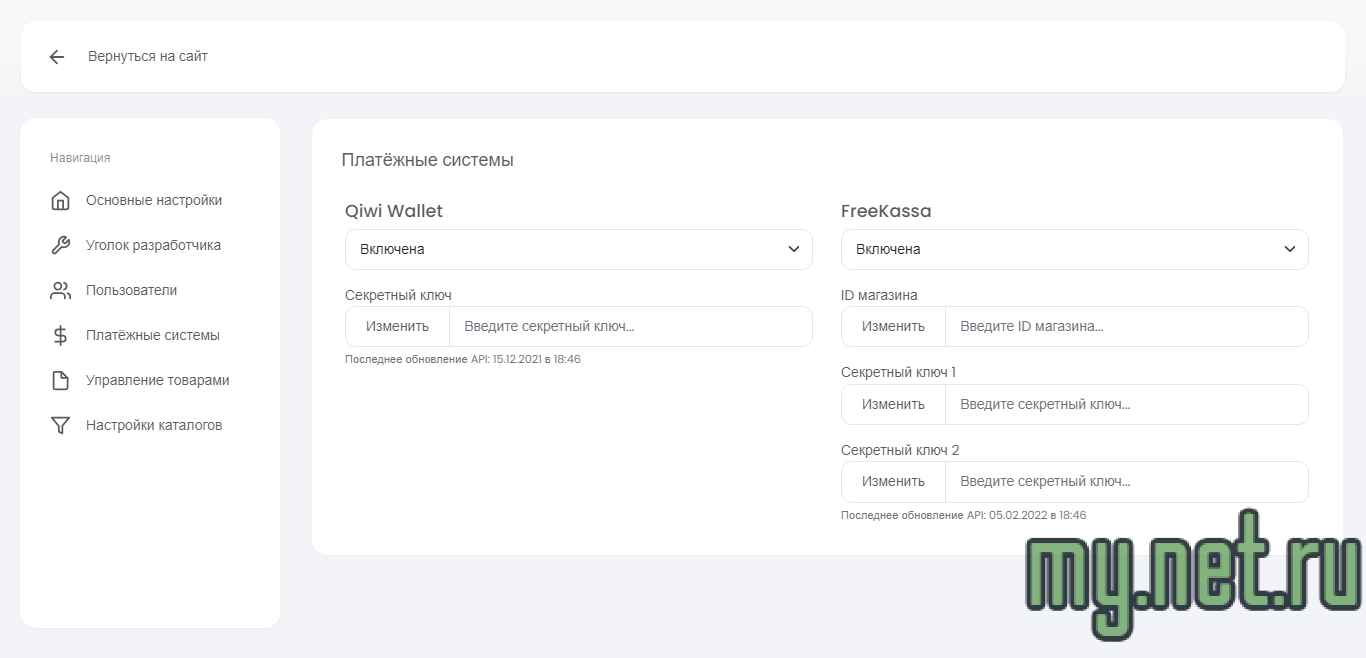Screen dimensions: 1366x658
Task: Open Управление товарами page
Action: tap(157, 380)
